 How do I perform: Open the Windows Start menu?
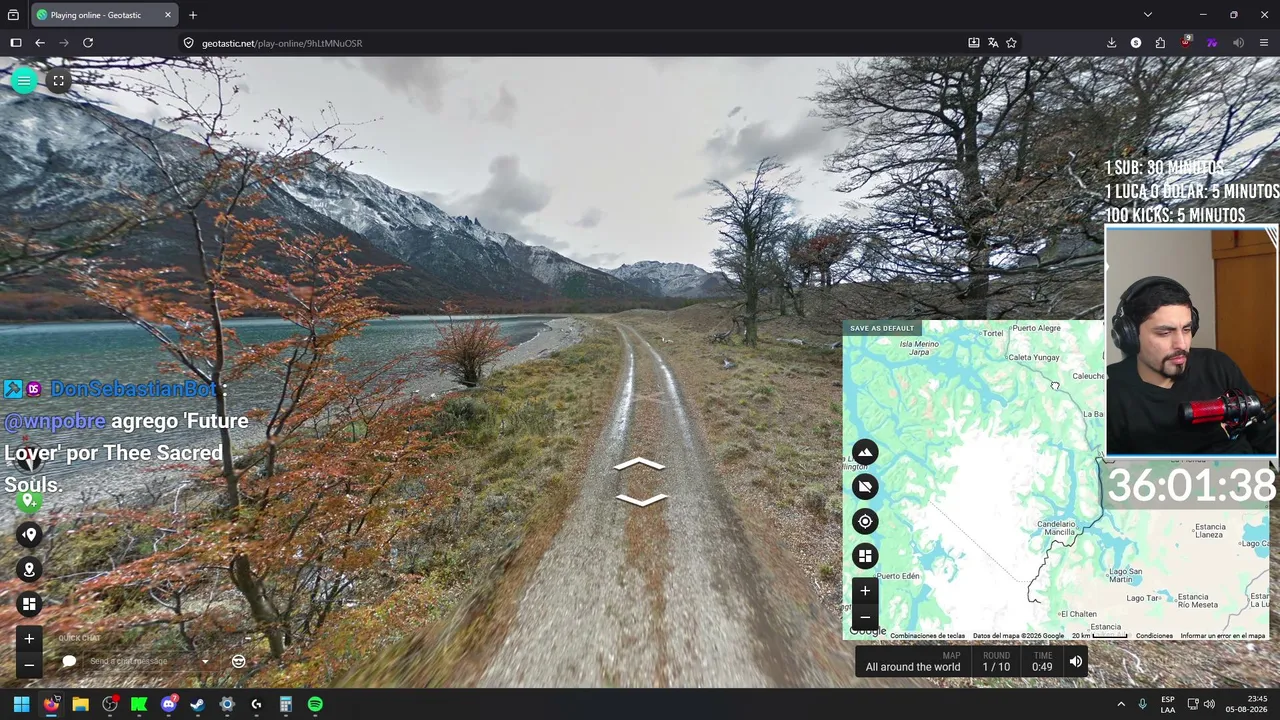click(21, 704)
